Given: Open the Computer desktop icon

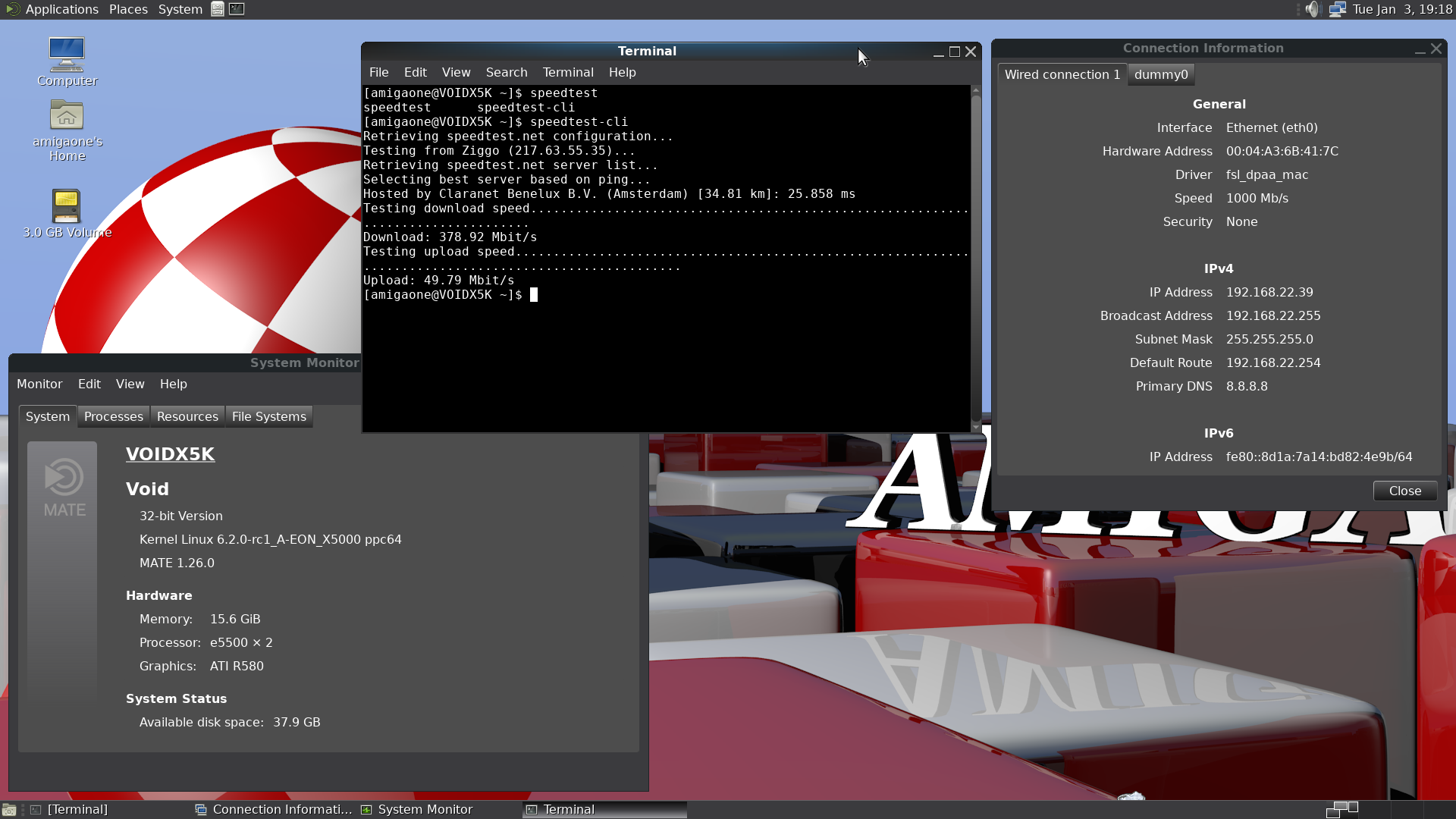Looking at the screenshot, I should pos(67,62).
